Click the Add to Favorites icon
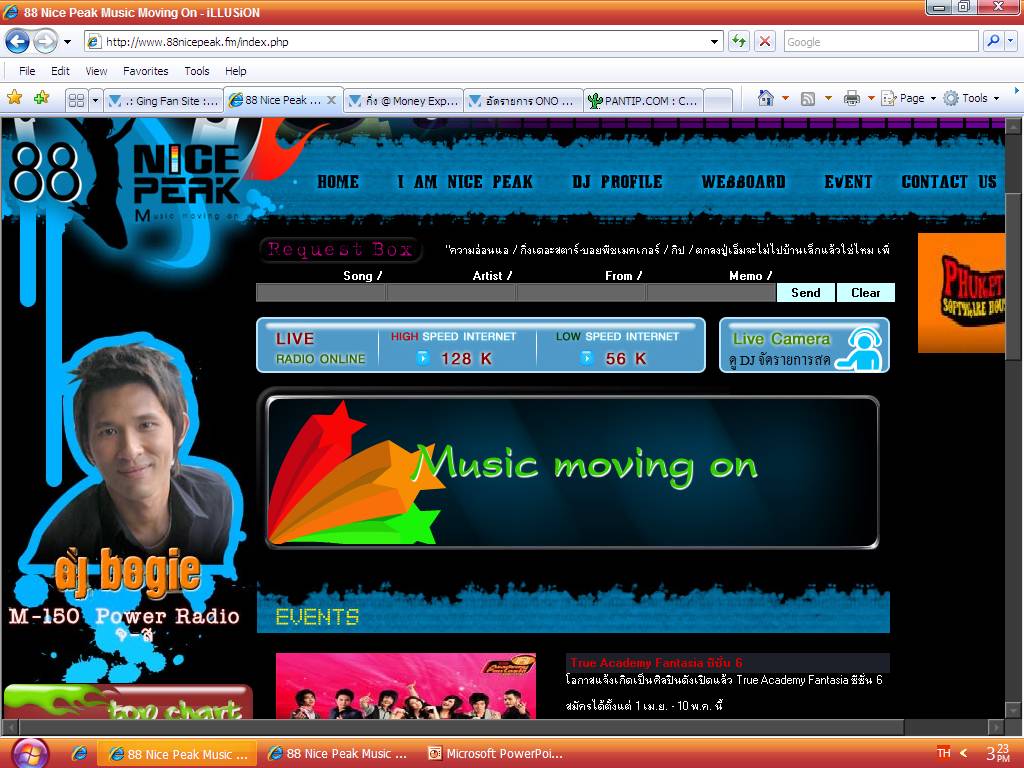 pyautogui.click(x=41, y=98)
